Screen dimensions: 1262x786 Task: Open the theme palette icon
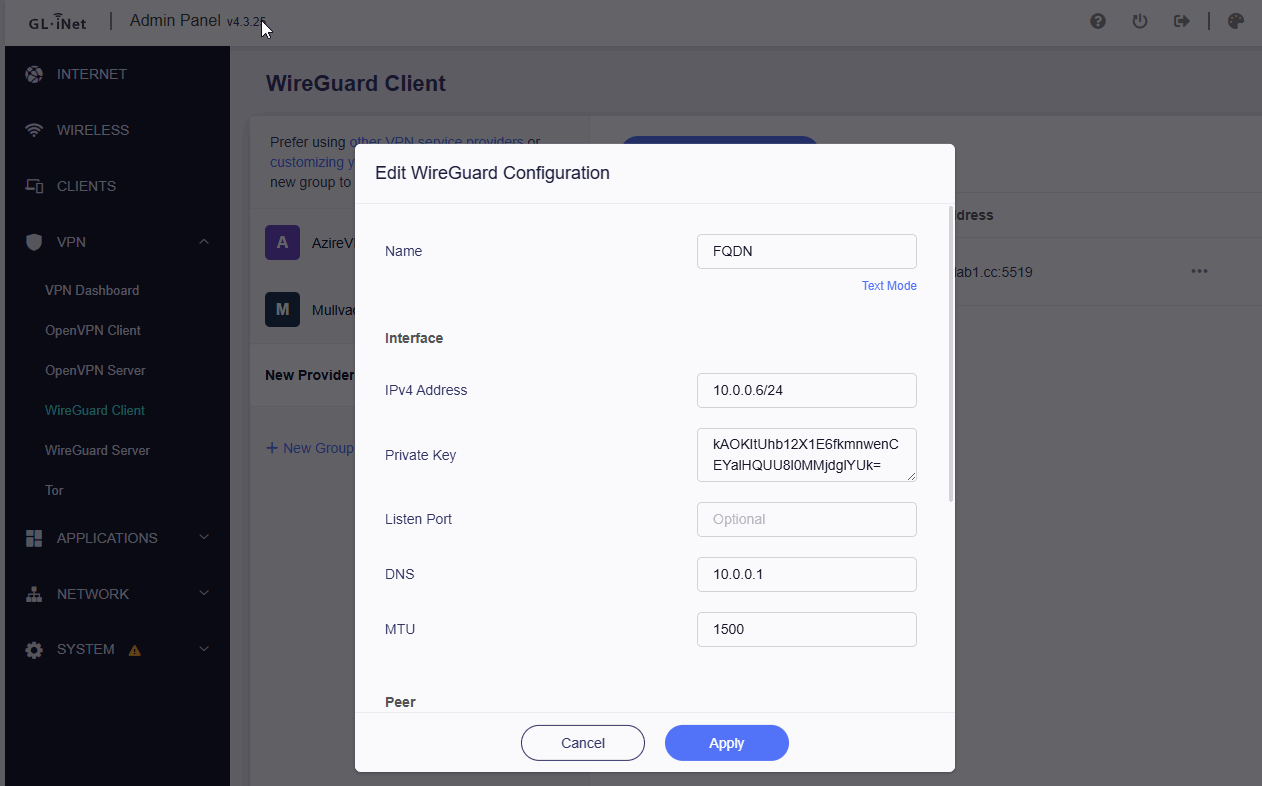(1235, 20)
